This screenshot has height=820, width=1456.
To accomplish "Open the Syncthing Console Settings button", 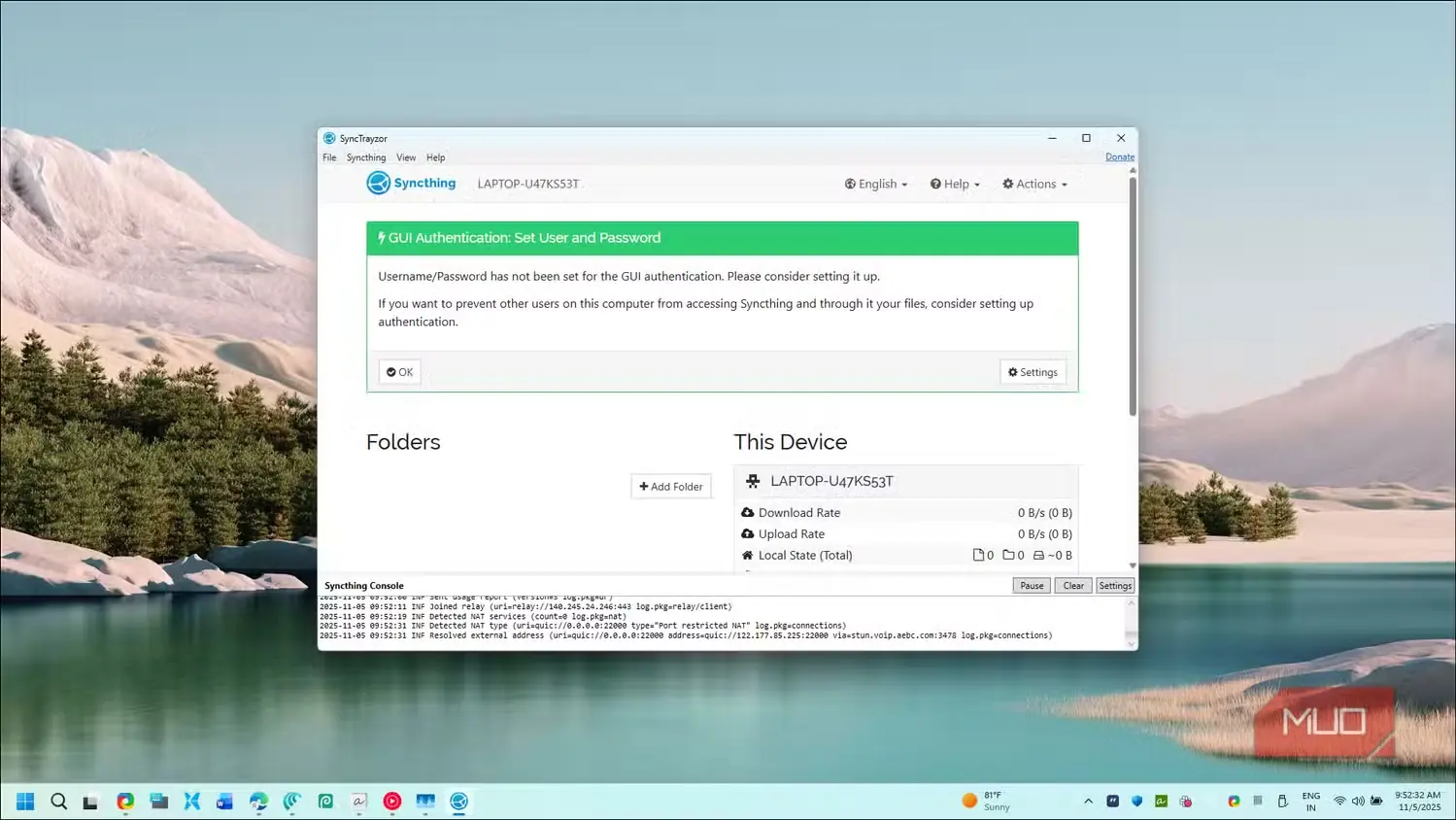I will click(x=1115, y=586).
